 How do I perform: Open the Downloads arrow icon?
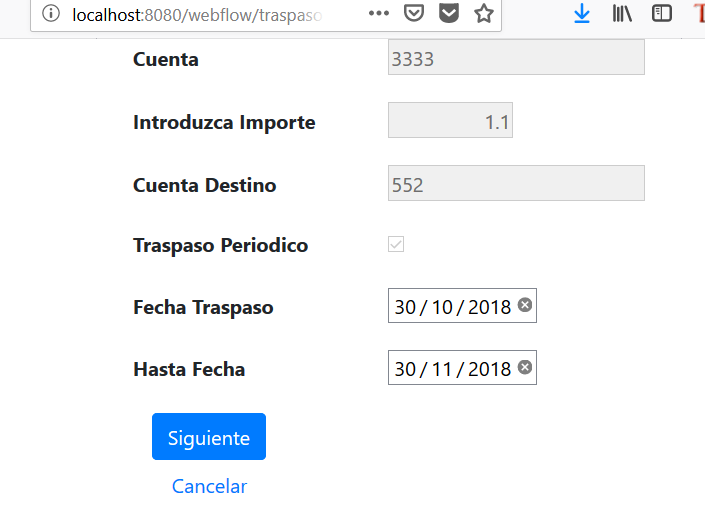[x=582, y=13]
